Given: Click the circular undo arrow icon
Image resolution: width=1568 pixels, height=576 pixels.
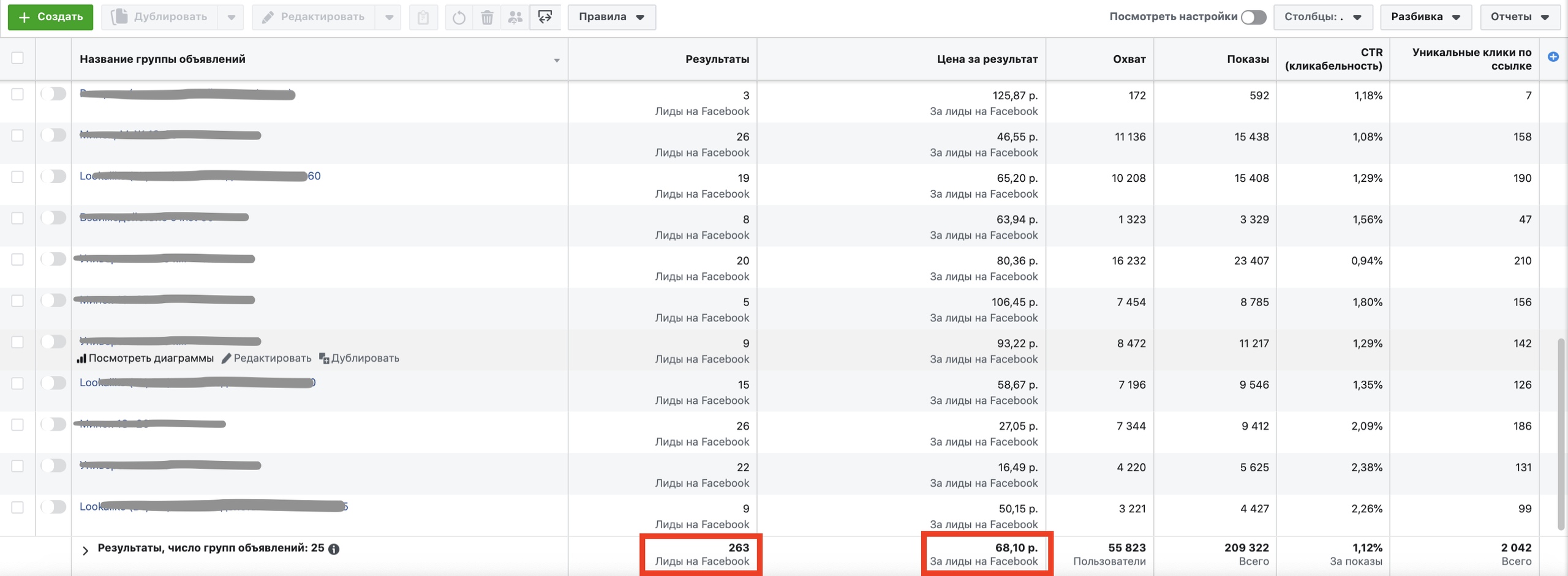Looking at the screenshot, I should pos(459,17).
